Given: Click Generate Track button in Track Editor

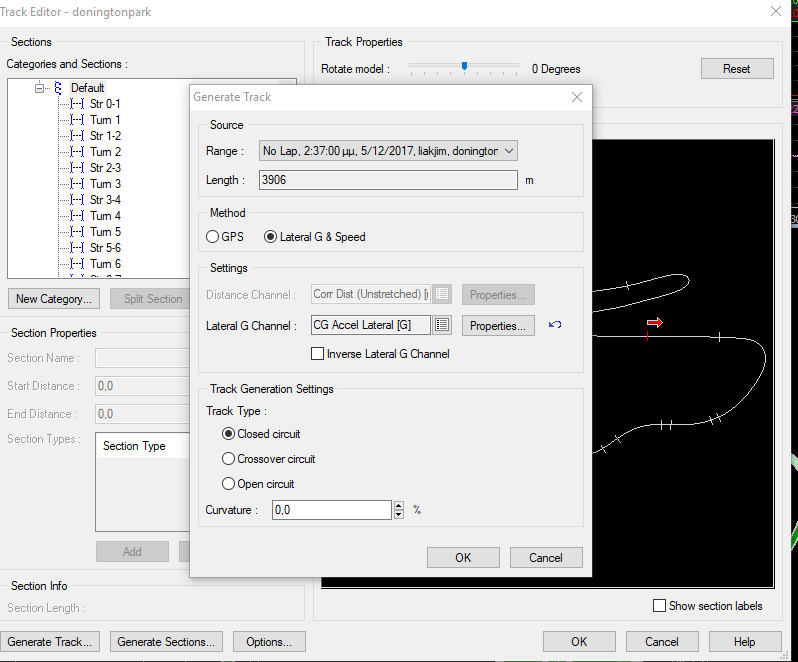Looking at the screenshot, I should 50,642.
